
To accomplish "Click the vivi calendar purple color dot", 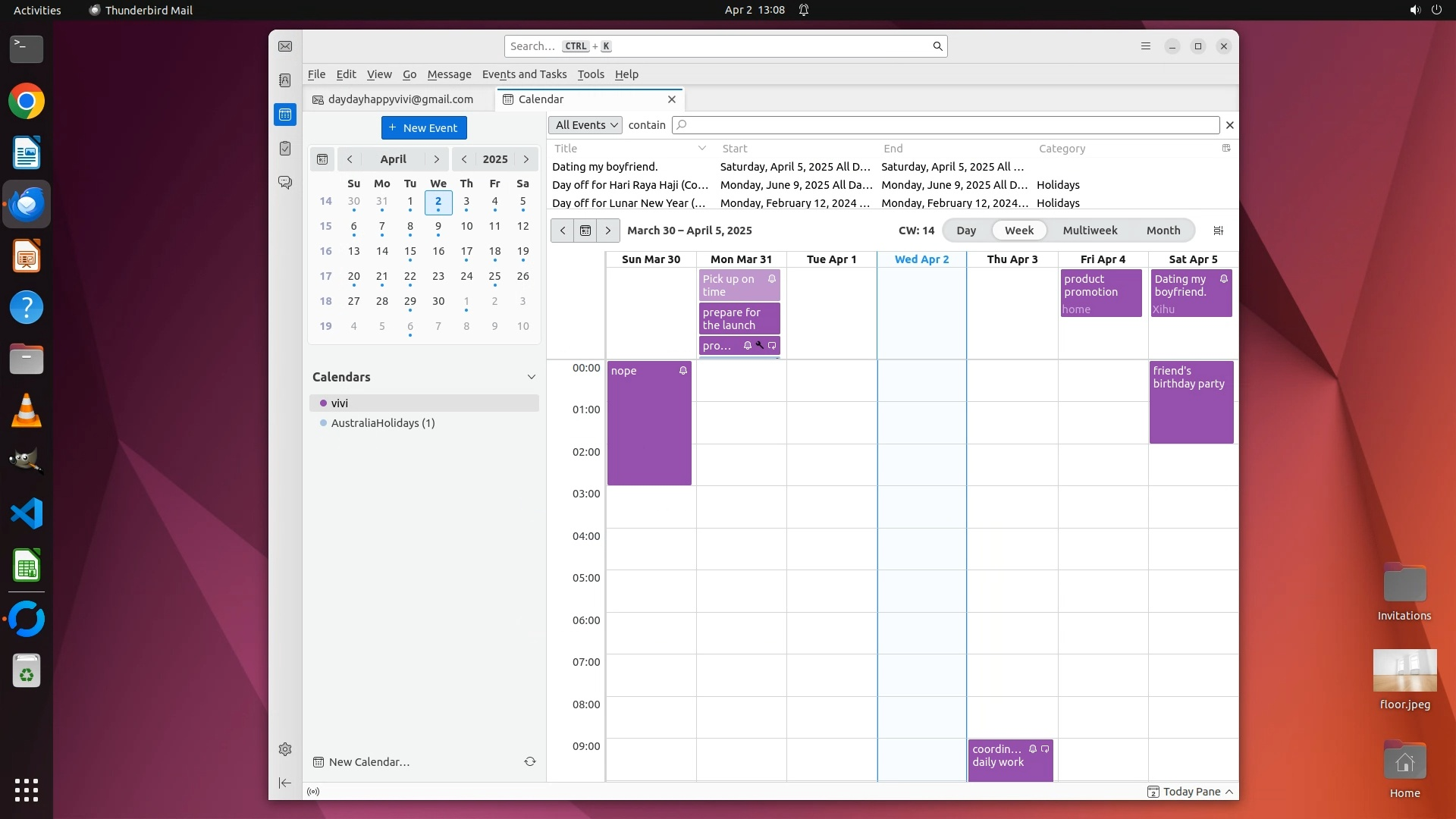I will [x=324, y=403].
